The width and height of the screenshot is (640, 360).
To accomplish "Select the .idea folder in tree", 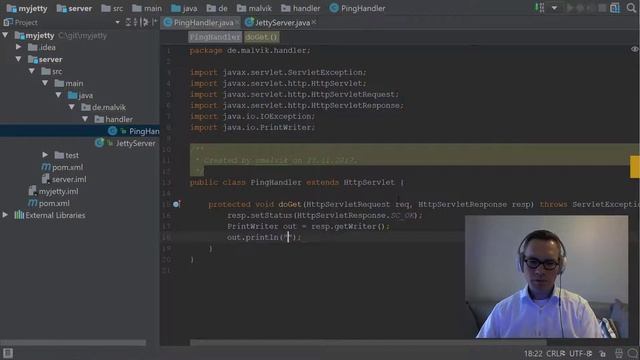I will tap(42, 47).
